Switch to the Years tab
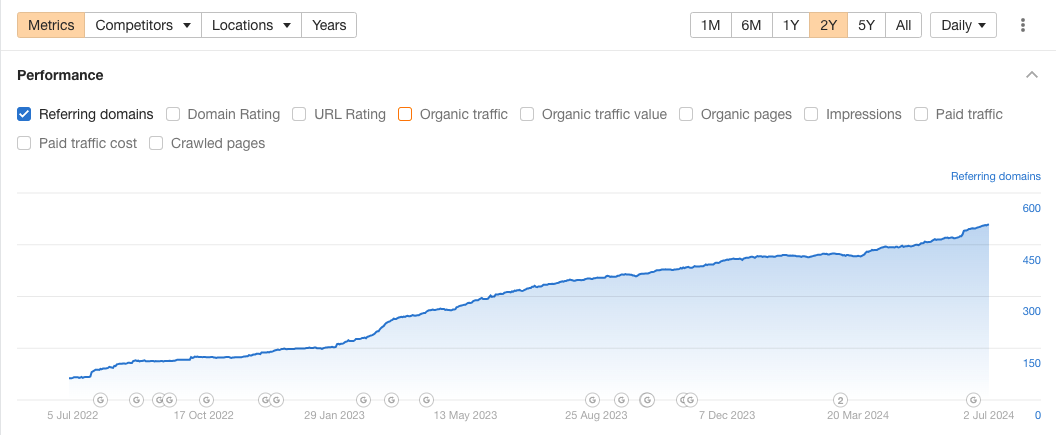The image size is (1056, 435). pos(329,25)
